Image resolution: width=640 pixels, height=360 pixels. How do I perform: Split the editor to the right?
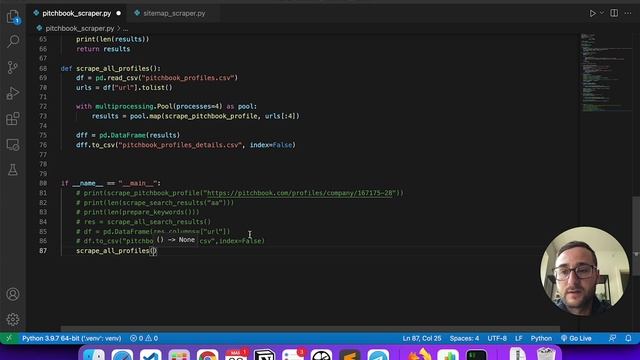click(614, 13)
